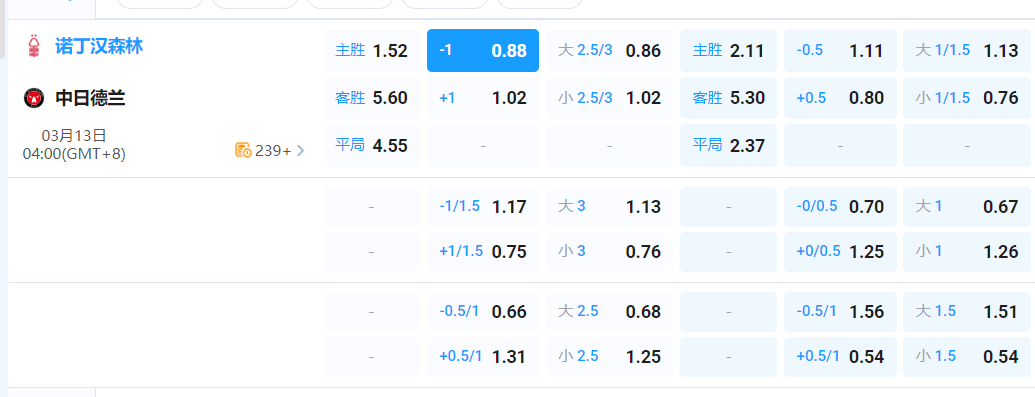Choose 大 2.5/3 at 0.86
The height and width of the screenshot is (397, 1035).
pyautogui.click(x=609, y=50)
